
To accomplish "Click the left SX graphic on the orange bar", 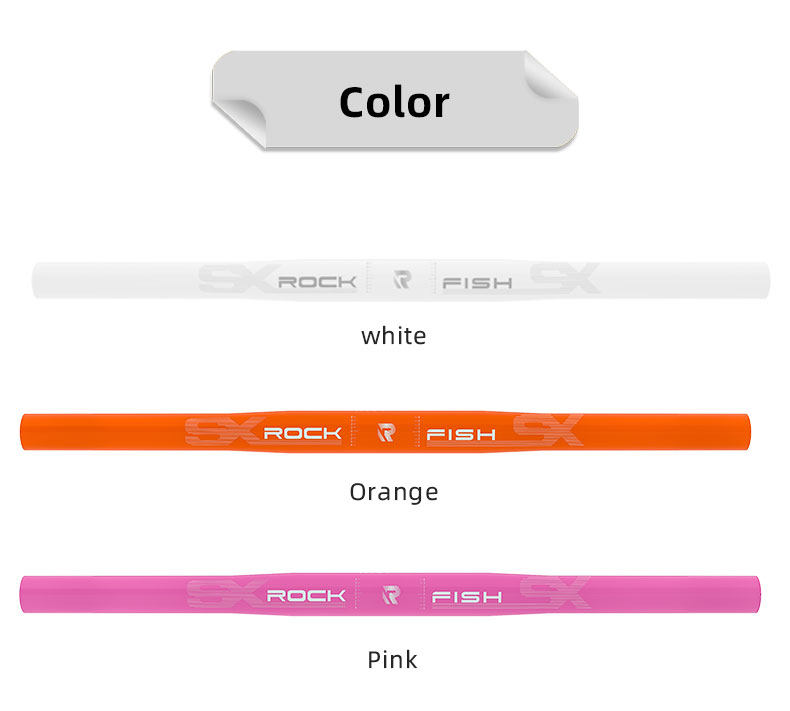I will point(222,432).
